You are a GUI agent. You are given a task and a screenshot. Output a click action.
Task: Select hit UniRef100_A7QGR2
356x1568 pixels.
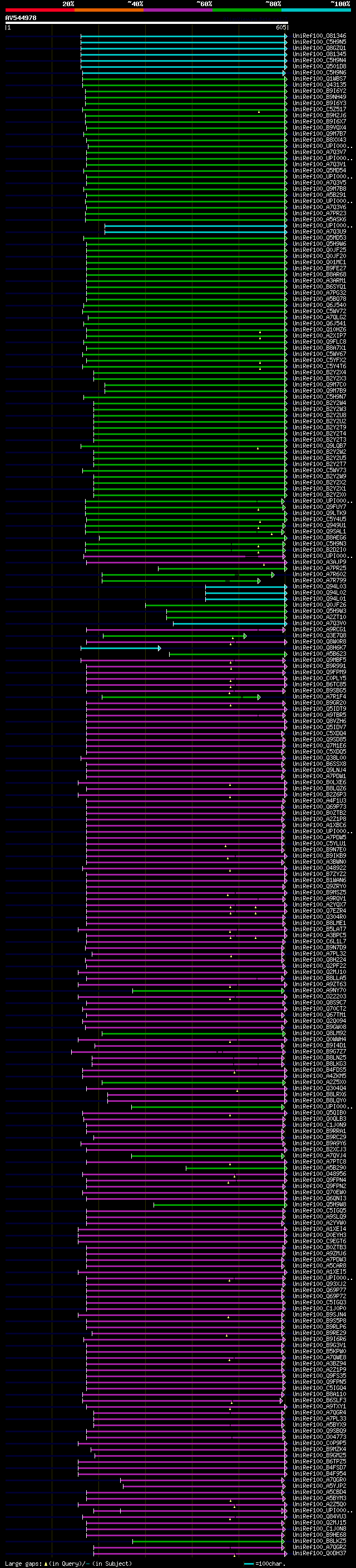pyautogui.click(x=319, y=1547)
